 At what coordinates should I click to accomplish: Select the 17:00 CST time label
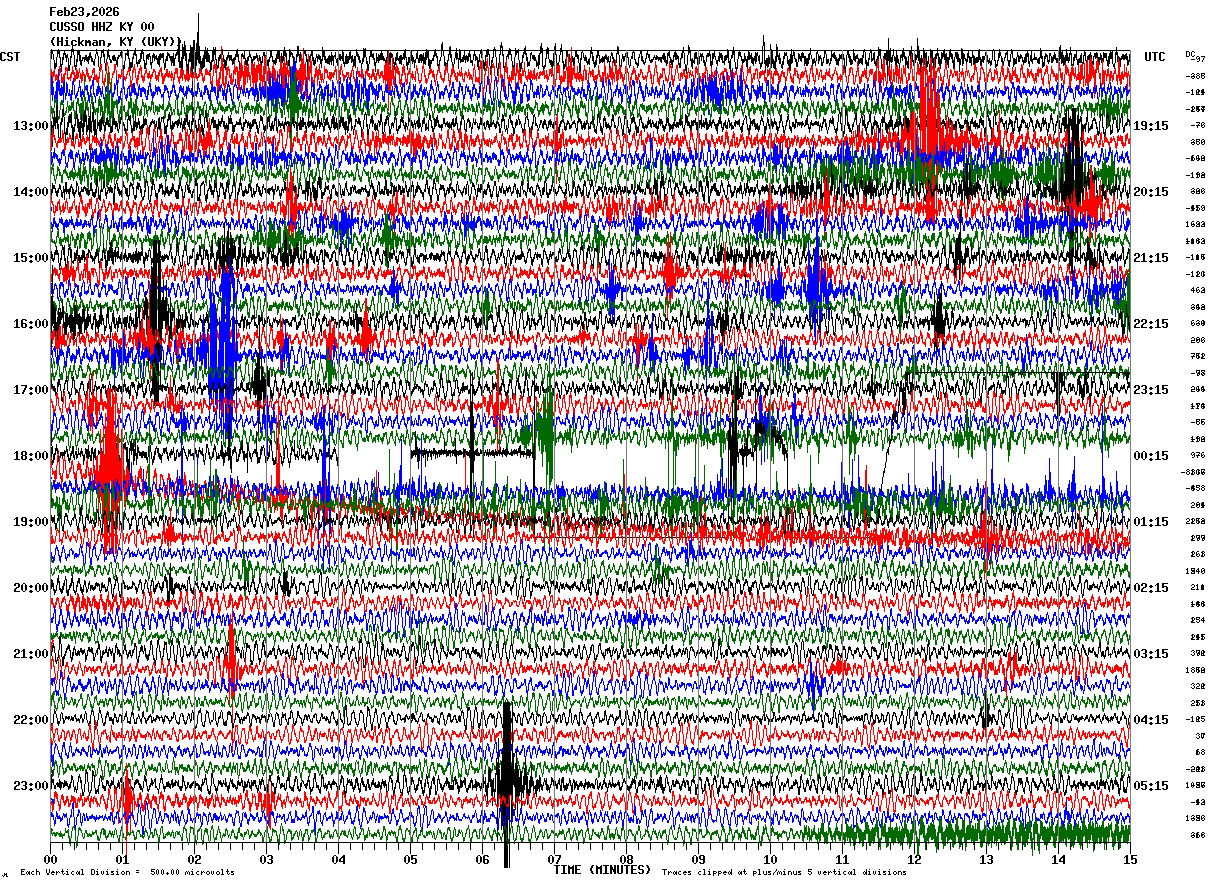click(31, 390)
